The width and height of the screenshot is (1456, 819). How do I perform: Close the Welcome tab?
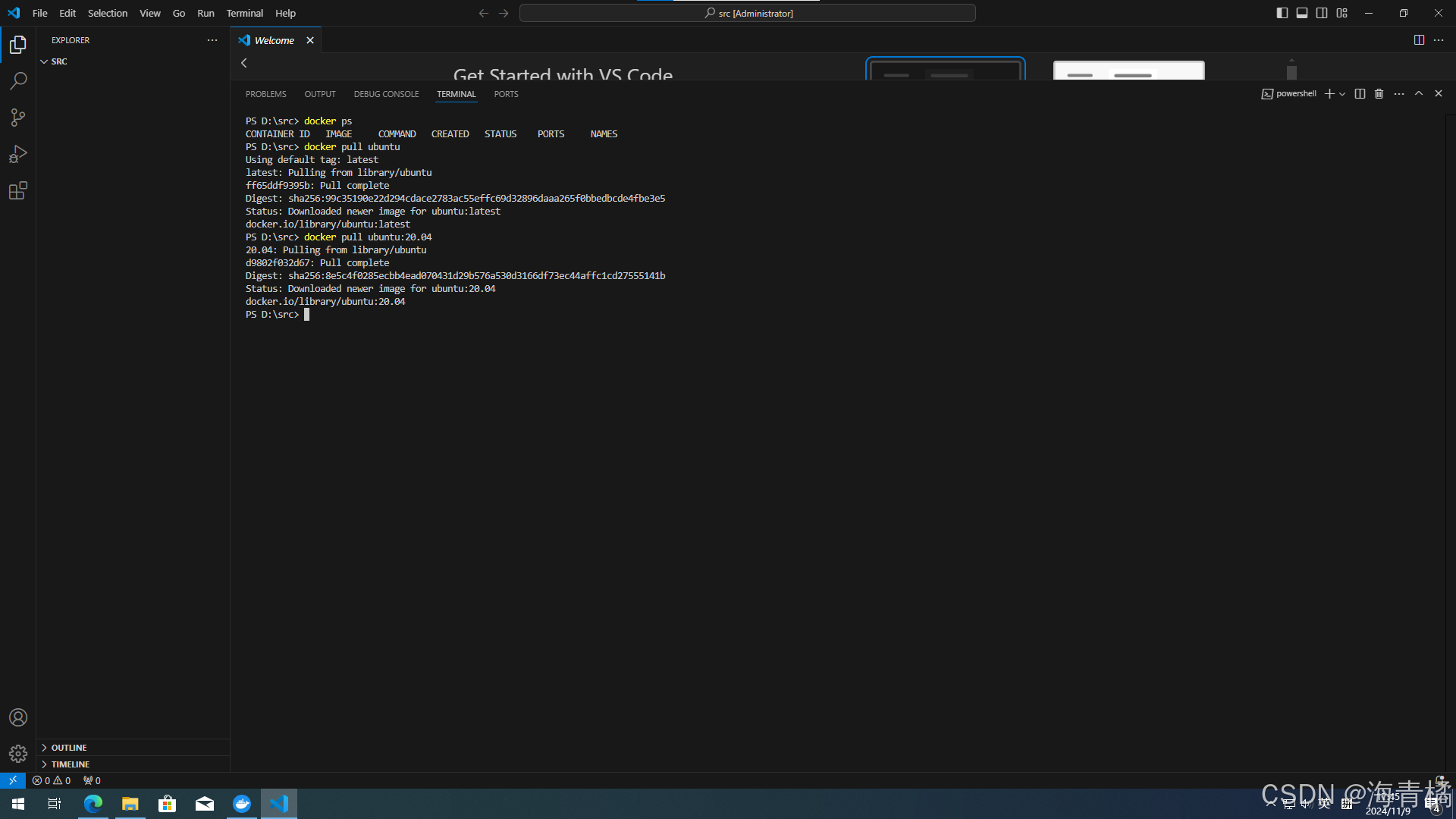(310, 40)
